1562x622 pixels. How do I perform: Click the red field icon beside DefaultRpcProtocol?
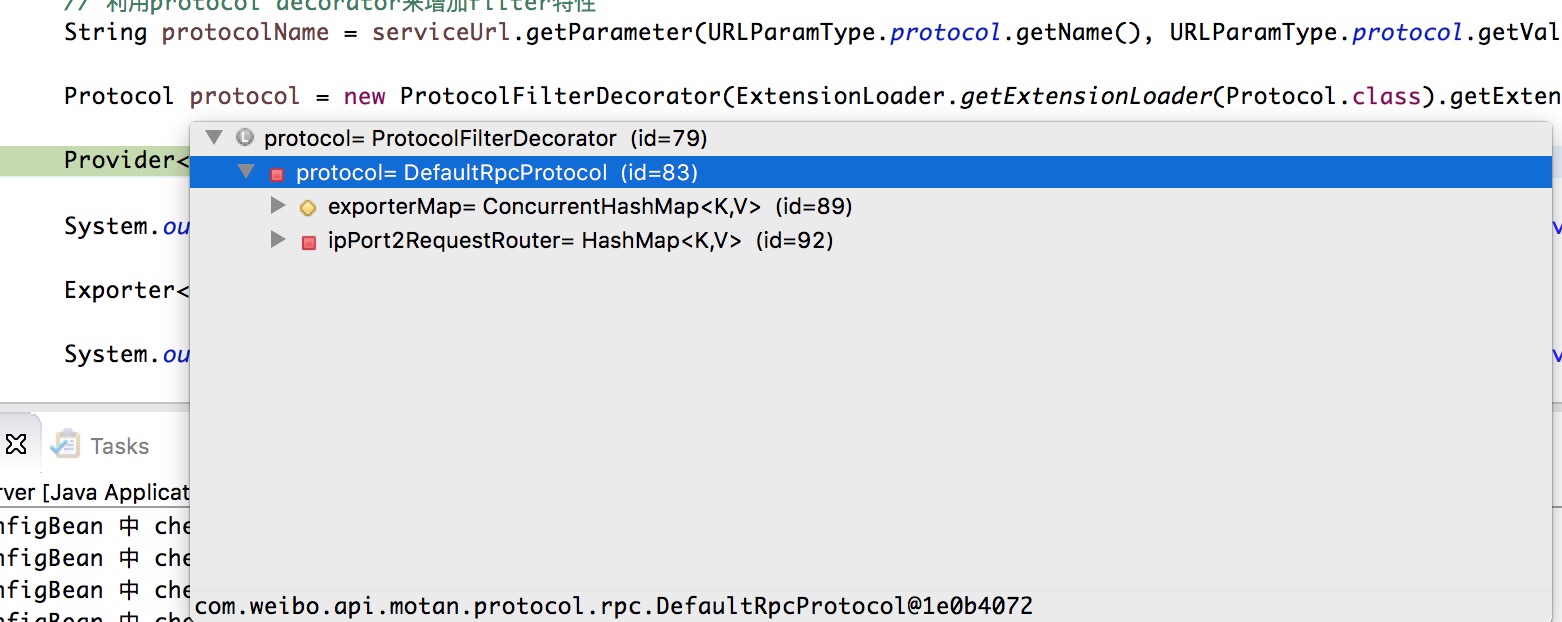tap(277, 174)
